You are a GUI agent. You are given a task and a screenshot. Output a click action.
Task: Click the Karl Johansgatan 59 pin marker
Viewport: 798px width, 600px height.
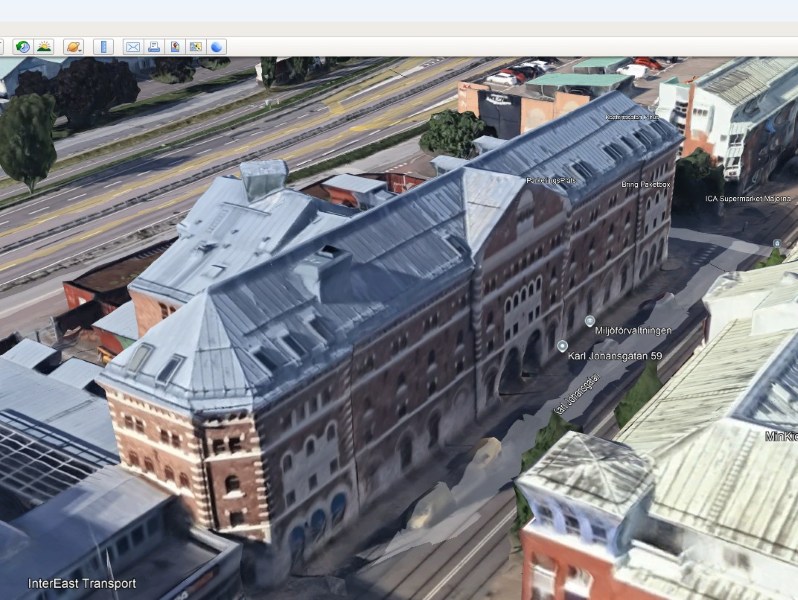pyautogui.click(x=562, y=346)
